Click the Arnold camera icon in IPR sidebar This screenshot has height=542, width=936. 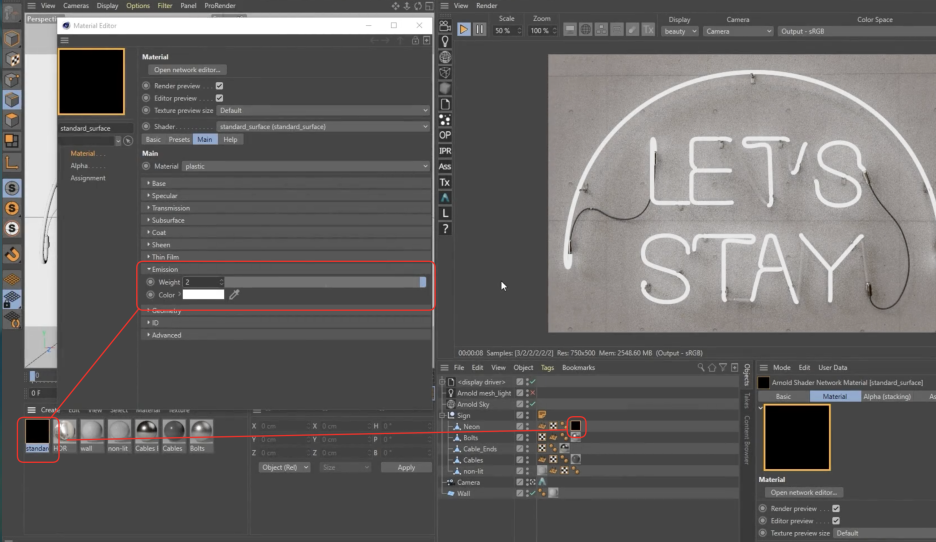pos(445,26)
